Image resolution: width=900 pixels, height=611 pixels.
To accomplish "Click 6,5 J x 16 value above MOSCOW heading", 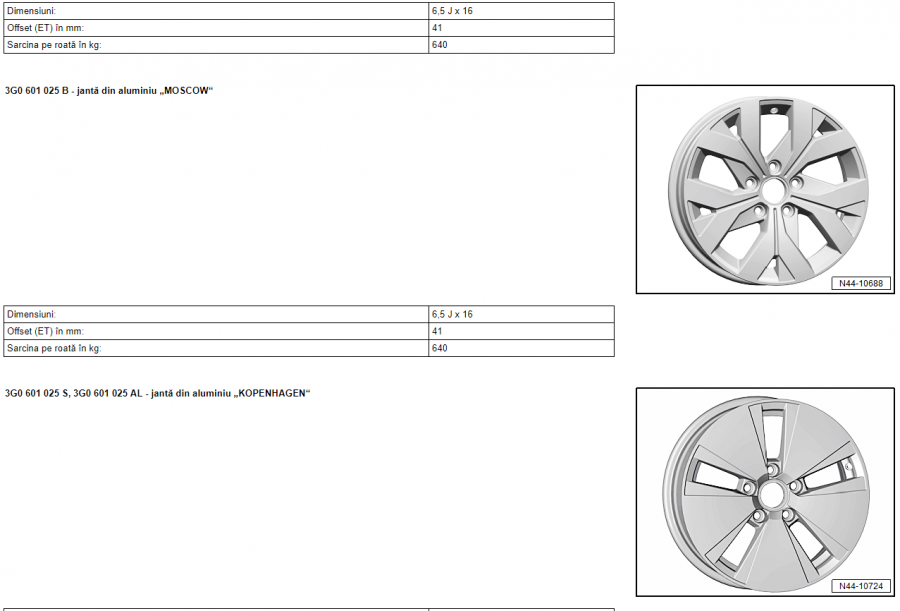I will click(452, 11).
